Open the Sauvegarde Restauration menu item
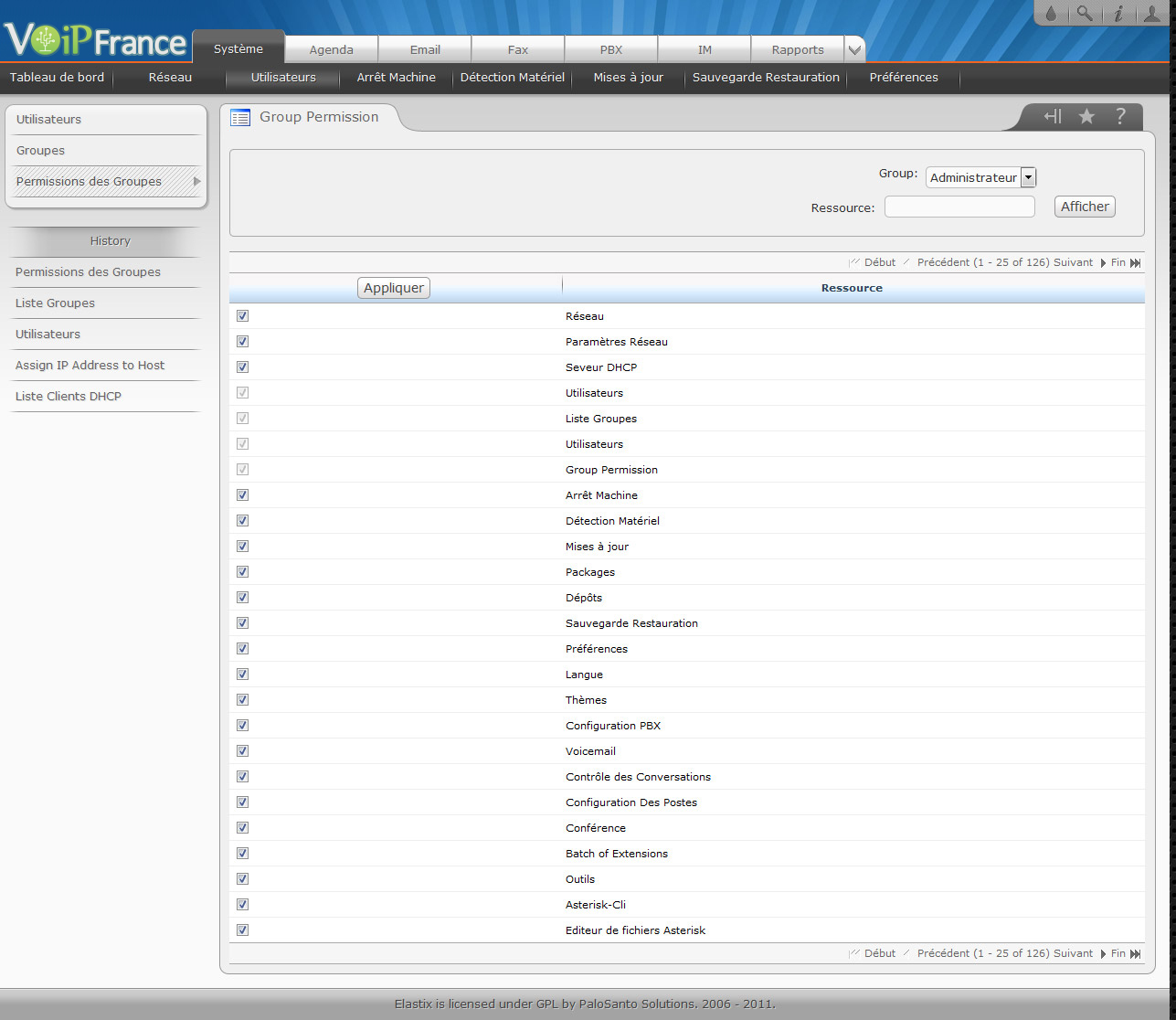The image size is (1176, 1020). coord(766,78)
